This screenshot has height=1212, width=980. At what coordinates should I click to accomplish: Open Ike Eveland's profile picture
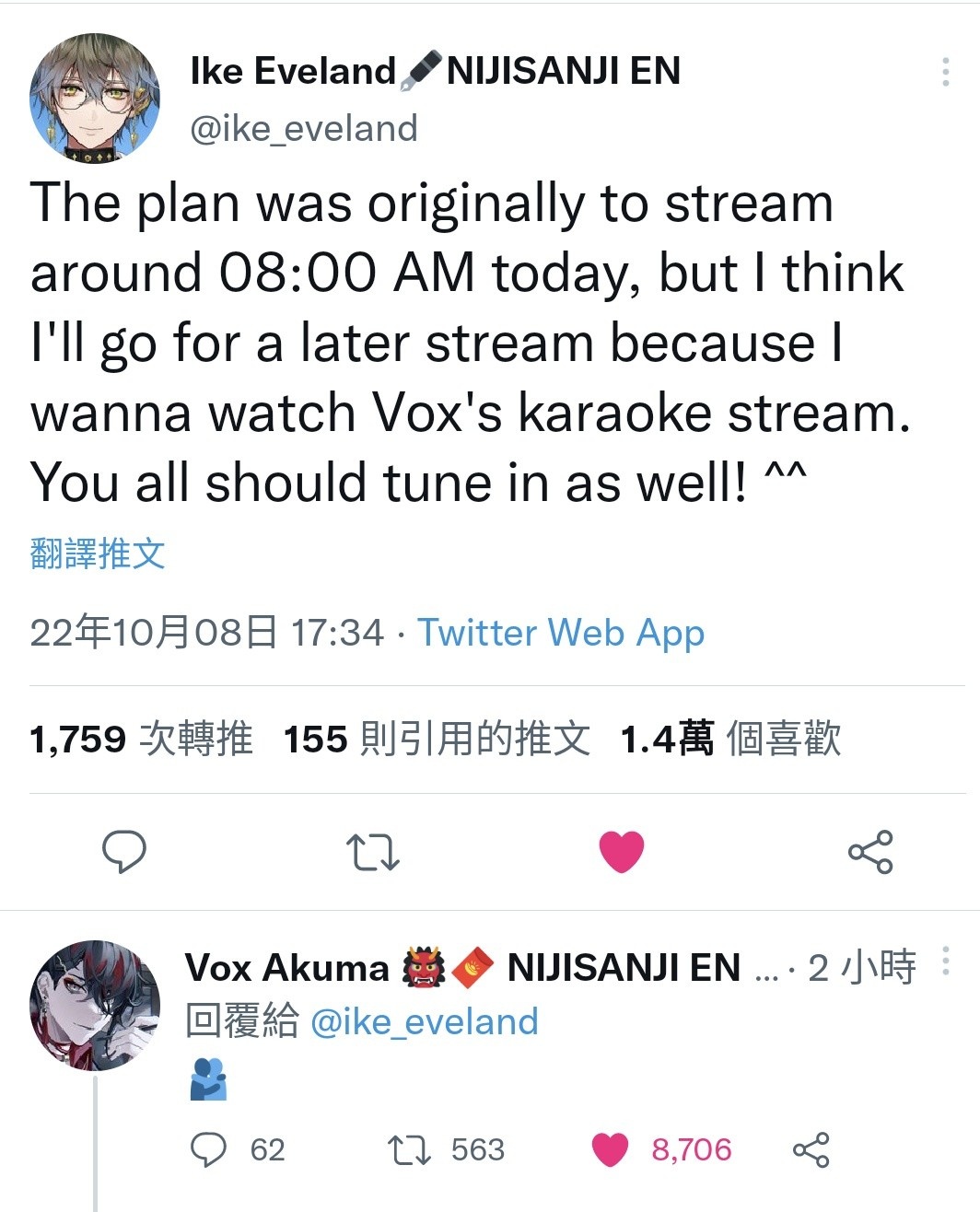[x=95, y=99]
